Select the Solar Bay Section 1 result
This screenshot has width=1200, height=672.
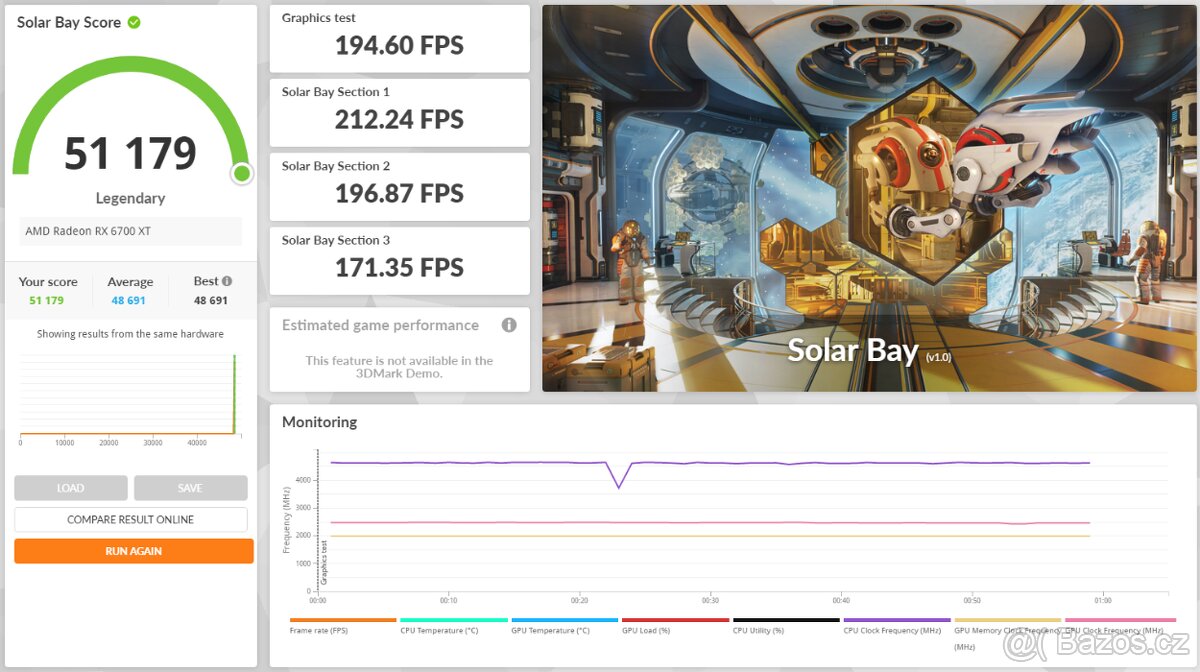399,112
